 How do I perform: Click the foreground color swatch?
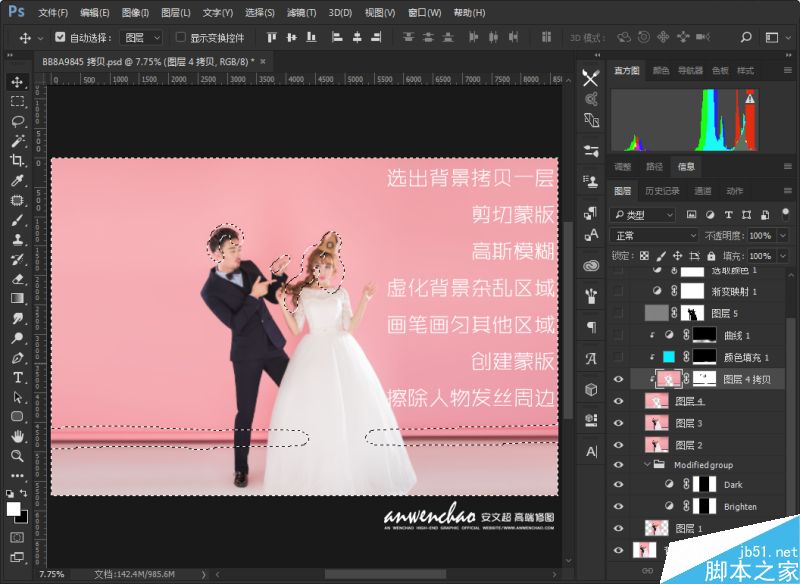point(14,509)
